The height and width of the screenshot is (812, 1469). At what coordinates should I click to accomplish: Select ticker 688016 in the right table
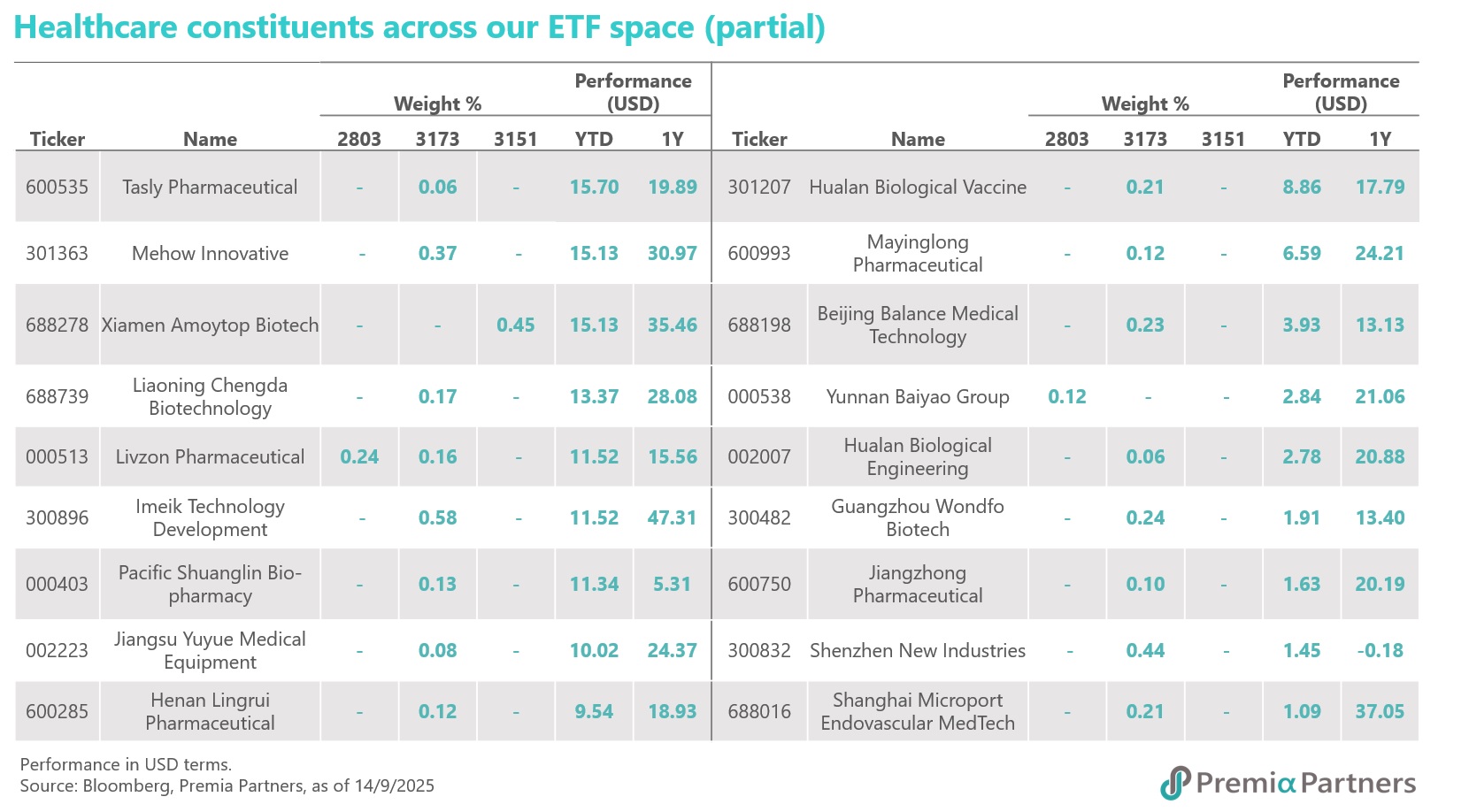[759, 712]
